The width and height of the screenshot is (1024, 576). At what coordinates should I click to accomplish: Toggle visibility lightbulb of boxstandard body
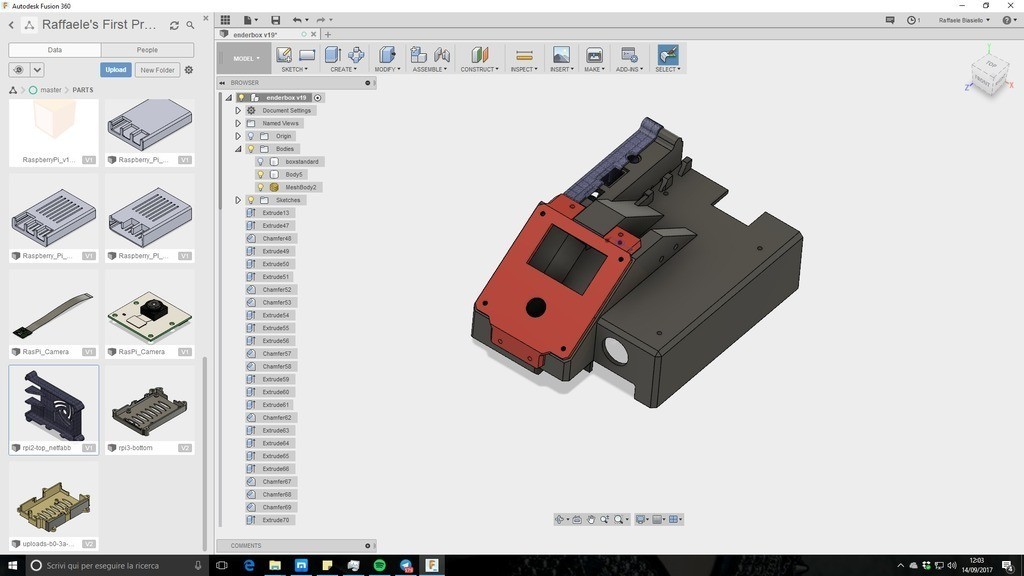[x=261, y=161]
